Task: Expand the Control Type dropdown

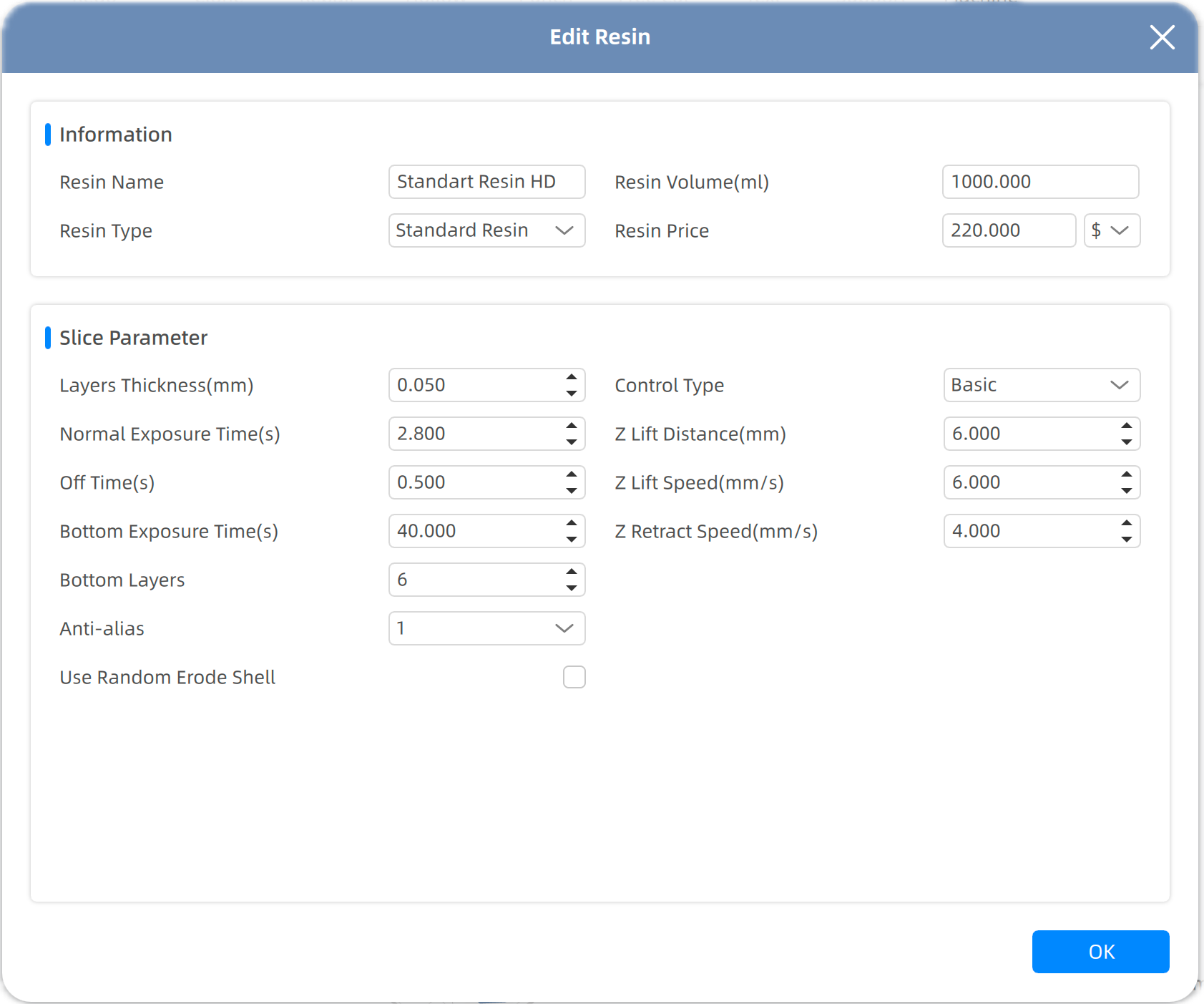Action: pyautogui.click(x=1041, y=385)
